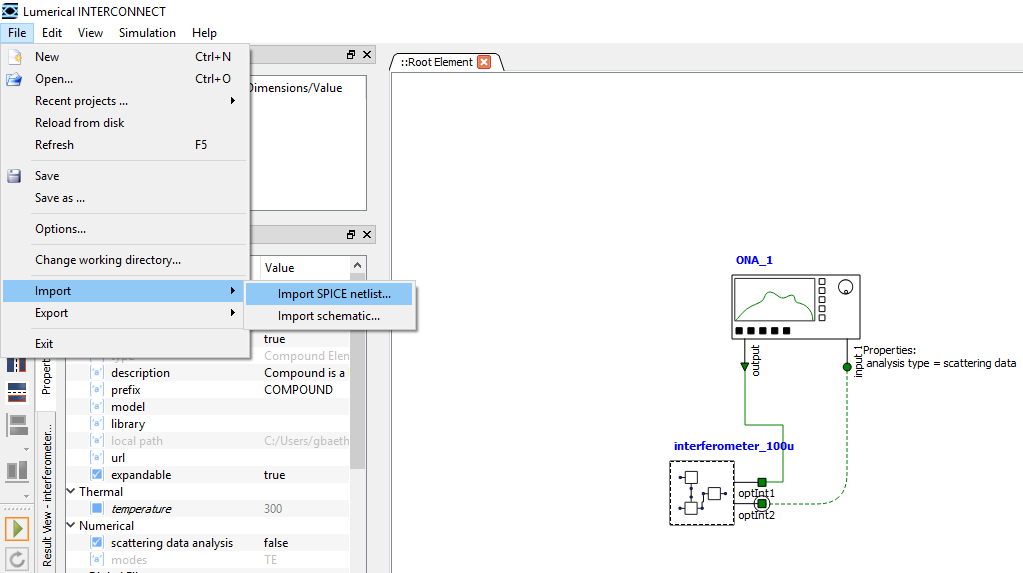Click the Value column header
The width and height of the screenshot is (1023, 573).
click(279, 268)
